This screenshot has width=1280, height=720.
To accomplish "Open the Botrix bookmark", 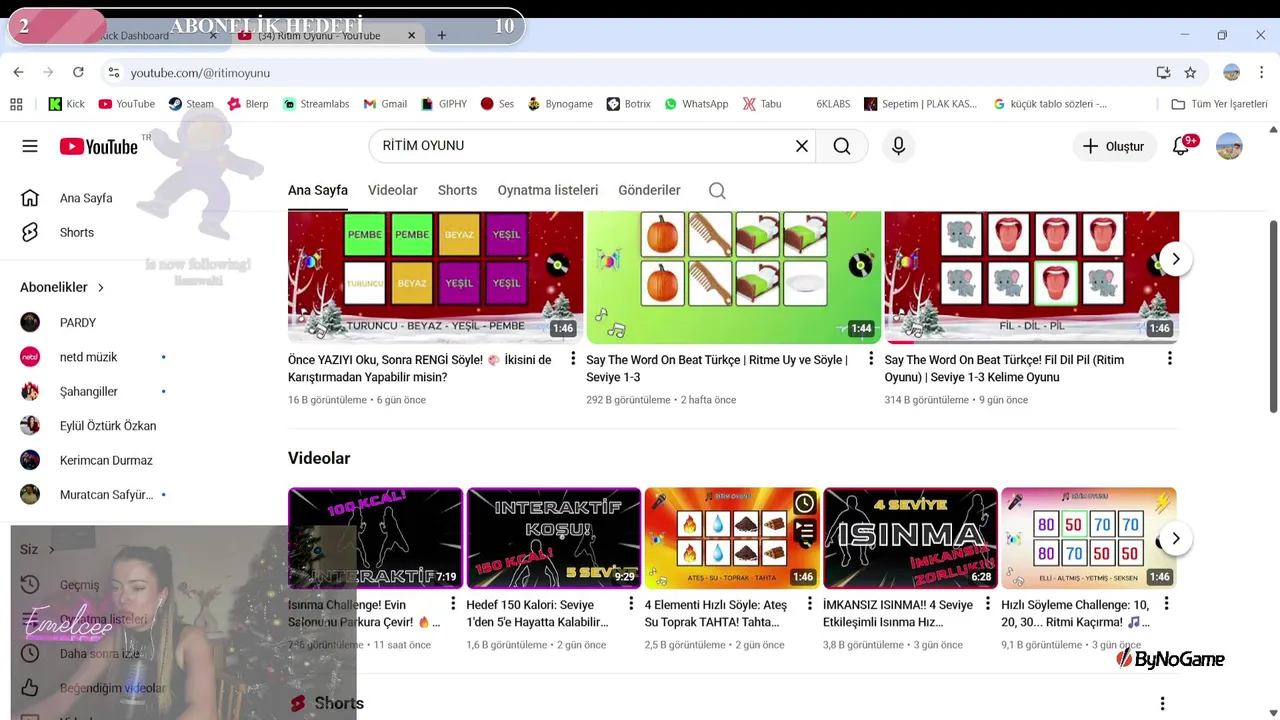I will [629, 104].
